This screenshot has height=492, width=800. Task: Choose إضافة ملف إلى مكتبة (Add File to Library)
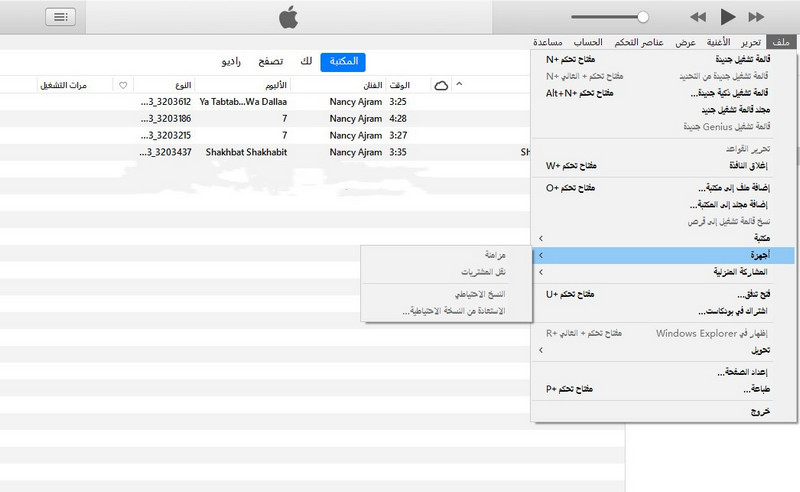[663, 188]
